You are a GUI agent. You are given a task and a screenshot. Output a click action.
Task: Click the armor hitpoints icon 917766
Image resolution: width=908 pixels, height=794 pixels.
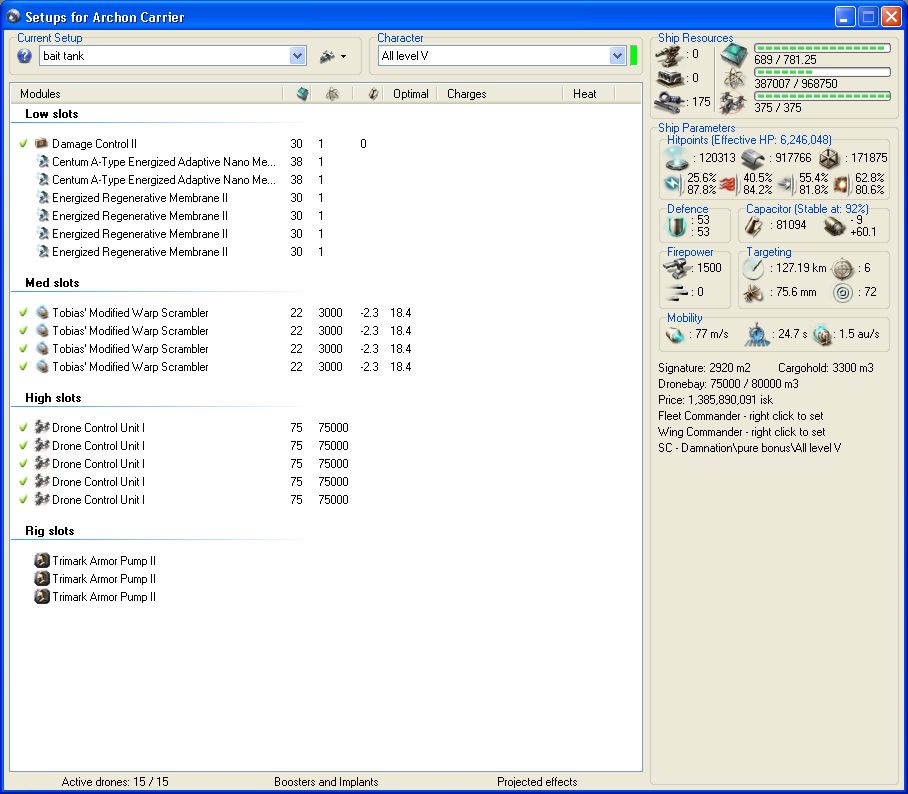[x=753, y=158]
